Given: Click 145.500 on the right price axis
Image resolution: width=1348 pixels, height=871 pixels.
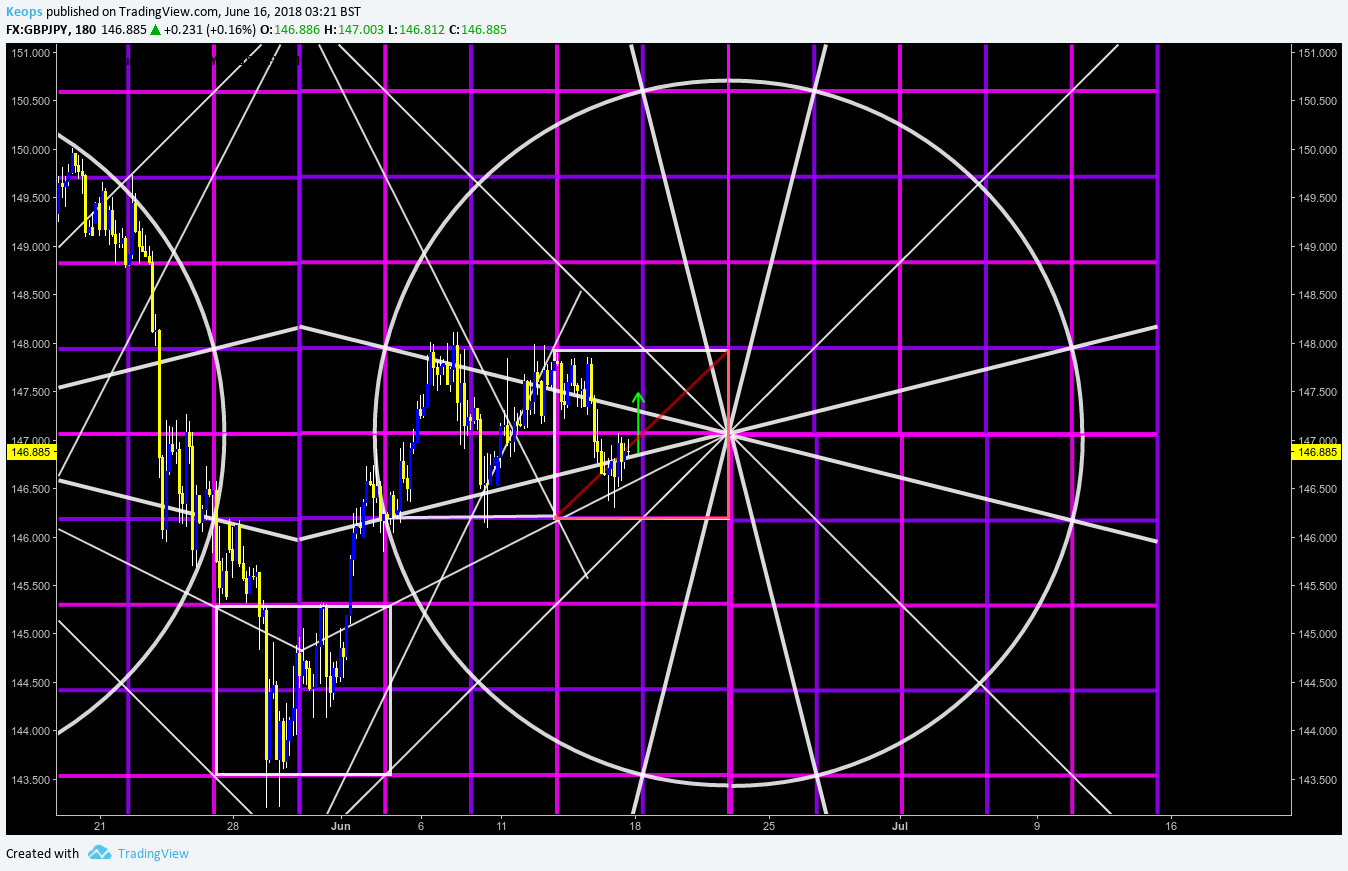Looking at the screenshot, I should 1316,586.
